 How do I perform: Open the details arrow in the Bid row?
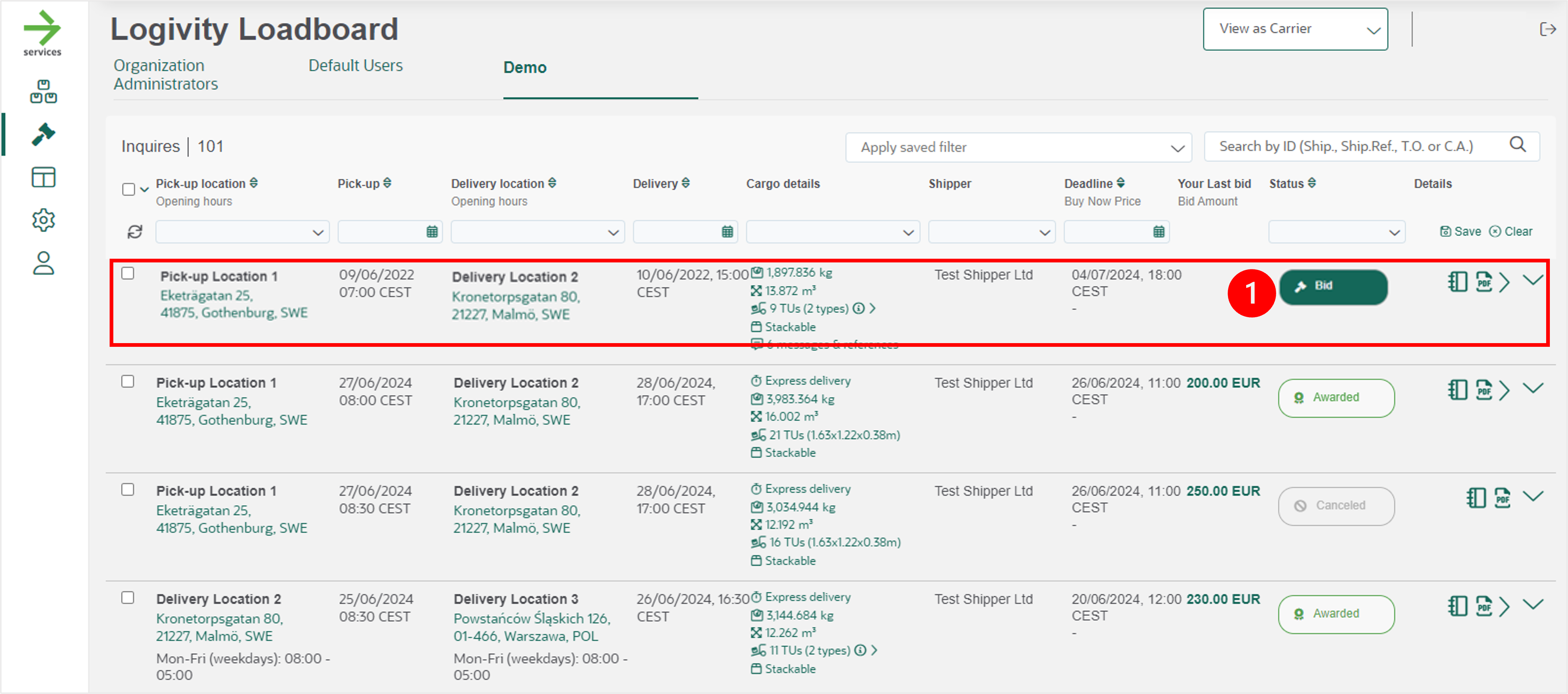click(1505, 282)
